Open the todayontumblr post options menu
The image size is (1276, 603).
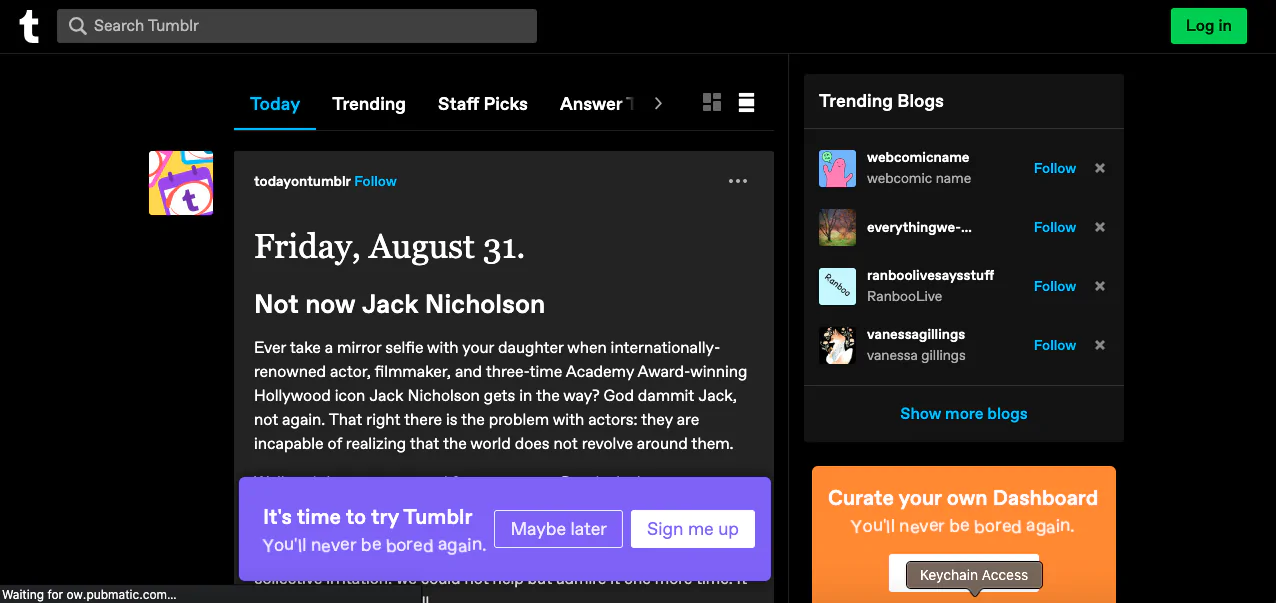738,181
